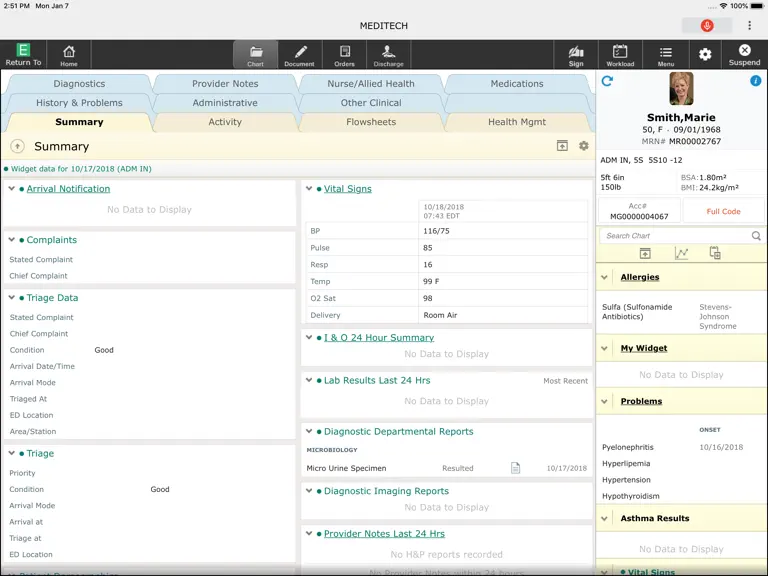768x576 pixels.
Task: Collapse the Asthma Results panel chevron
Action: pyautogui.click(x=604, y=518)
